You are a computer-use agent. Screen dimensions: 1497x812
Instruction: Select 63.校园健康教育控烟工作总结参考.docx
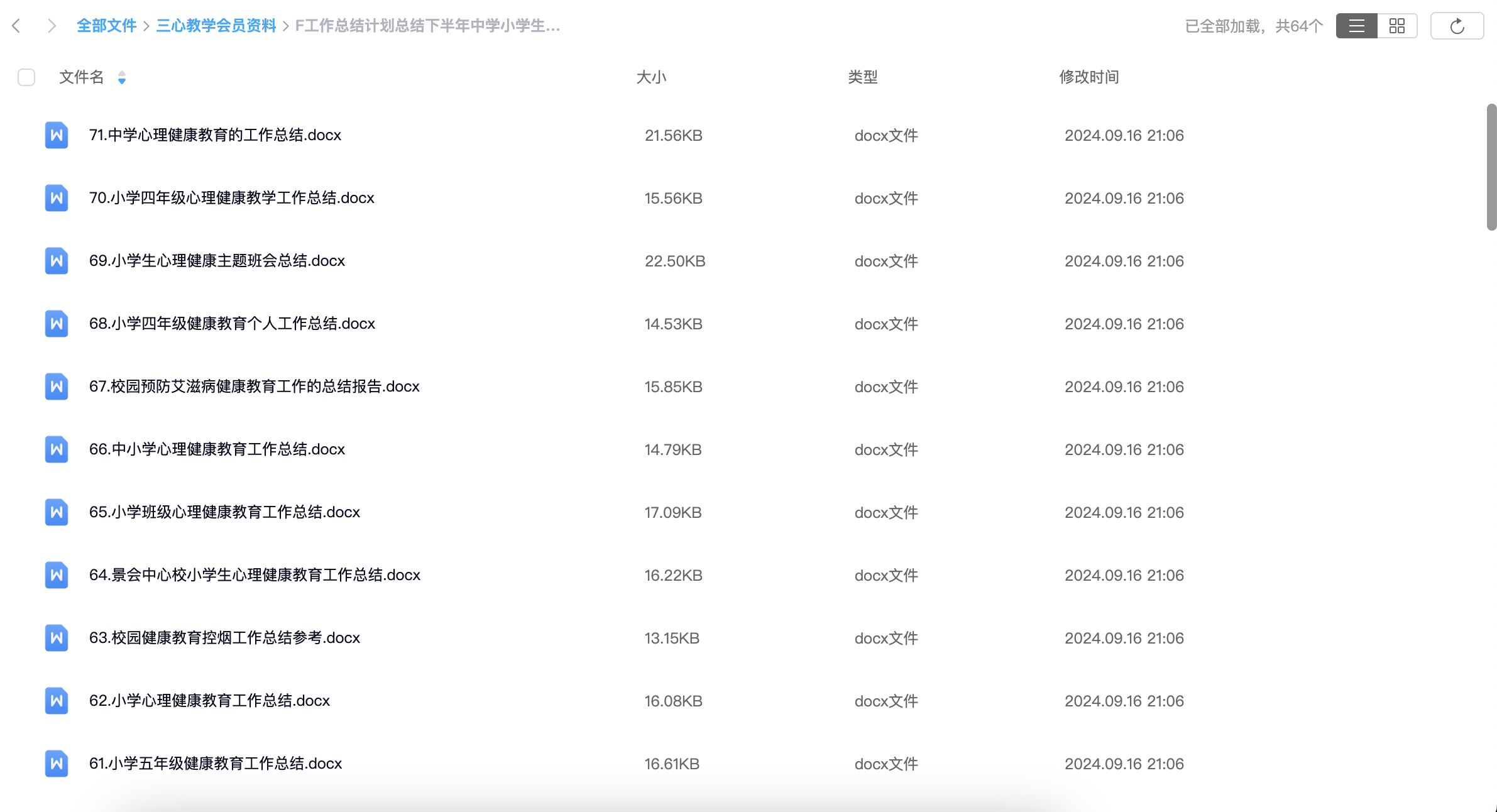pos(224,638)
